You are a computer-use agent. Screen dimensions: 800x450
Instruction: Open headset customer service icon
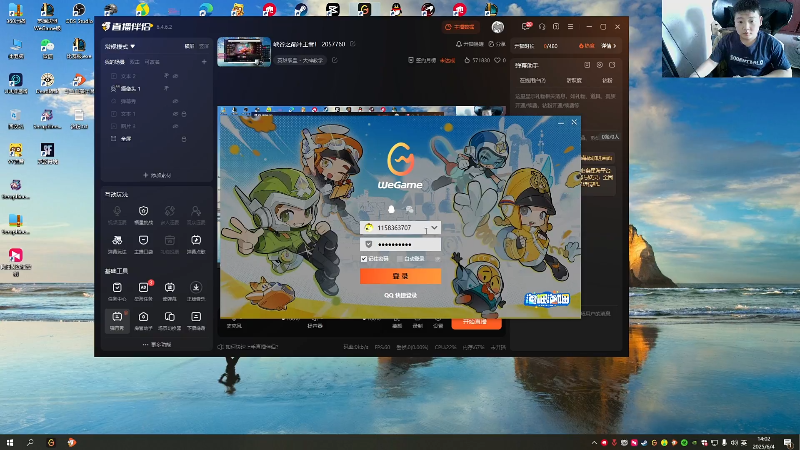click(x=542, y=27)
